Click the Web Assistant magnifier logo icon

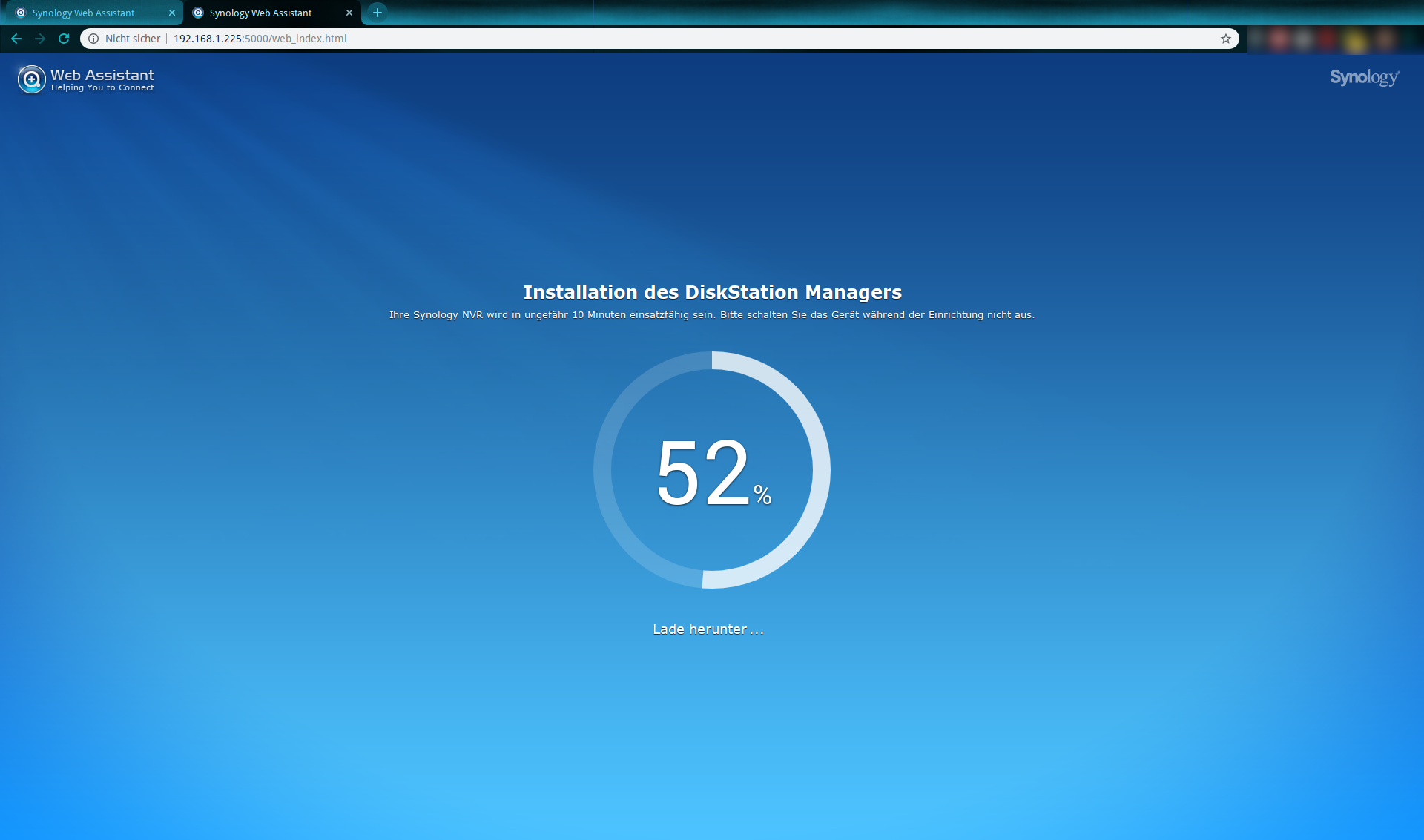32,79
